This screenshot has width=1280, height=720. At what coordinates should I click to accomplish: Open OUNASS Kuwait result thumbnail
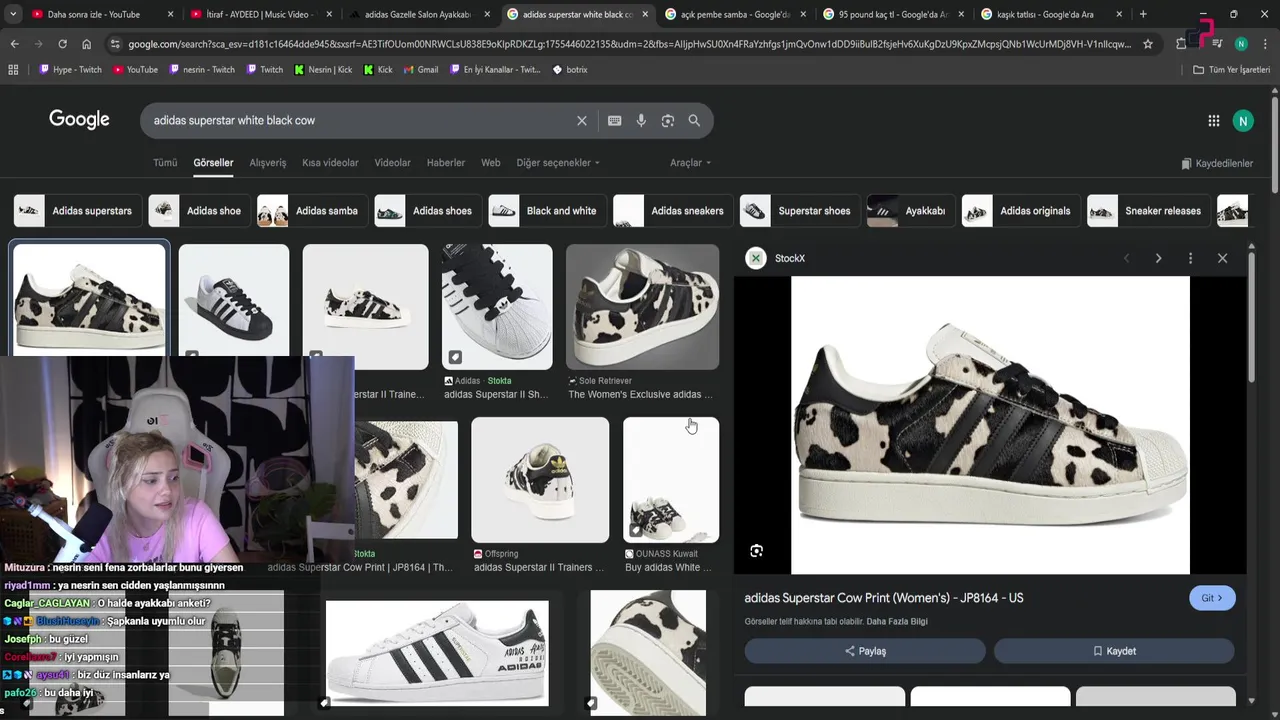[x=671, y=480]
